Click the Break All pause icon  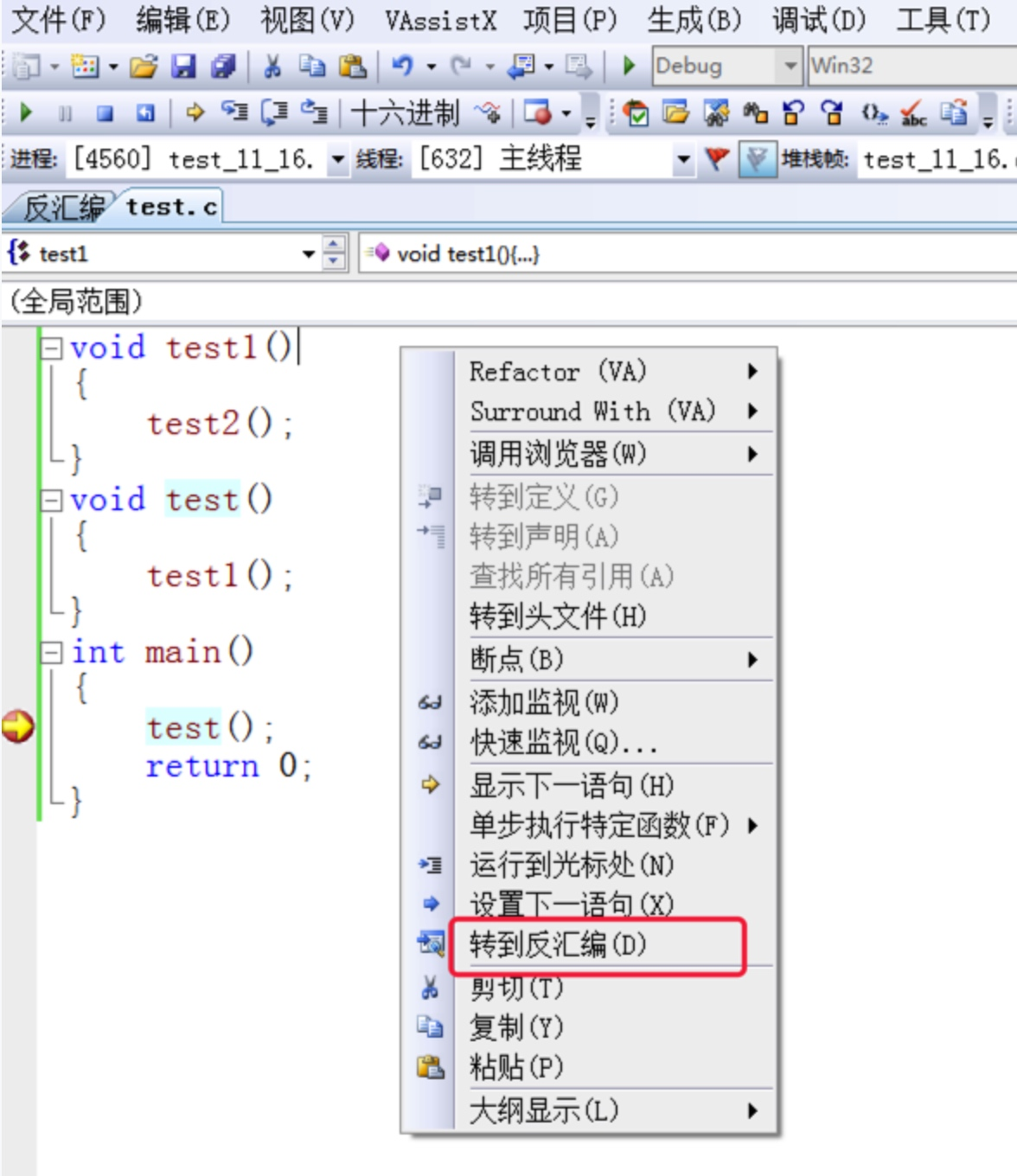click(65, 113)
